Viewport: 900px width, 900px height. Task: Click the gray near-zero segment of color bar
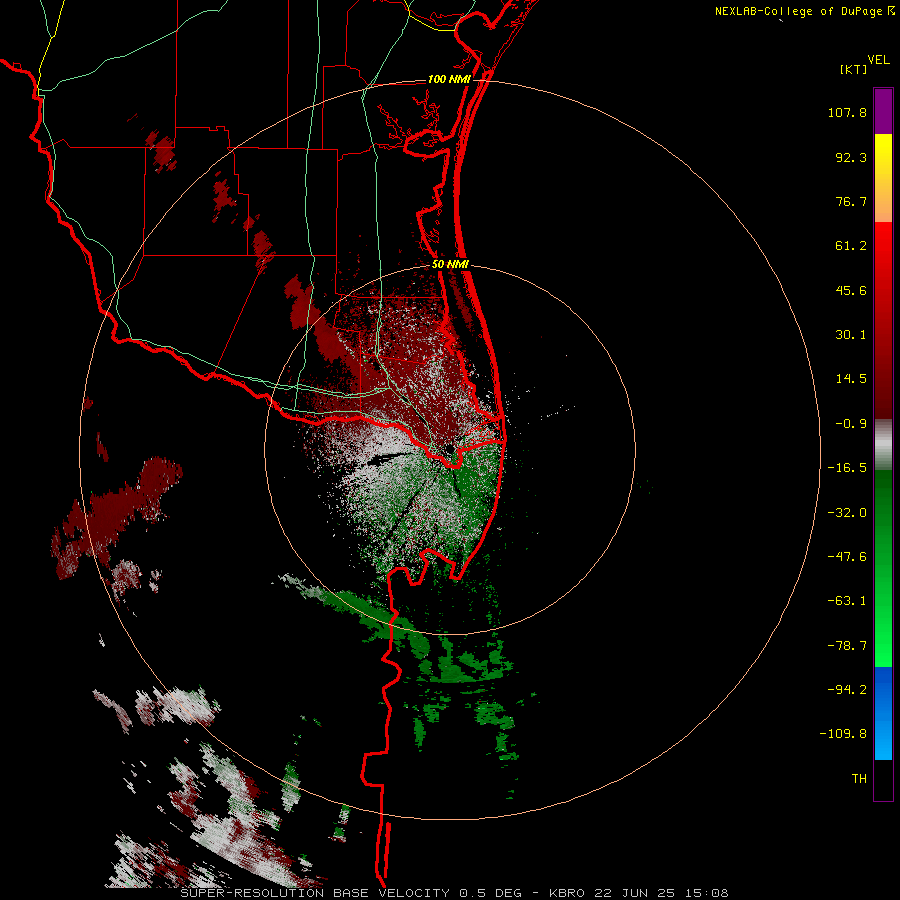pyautogui.click(x=883, y=445)
